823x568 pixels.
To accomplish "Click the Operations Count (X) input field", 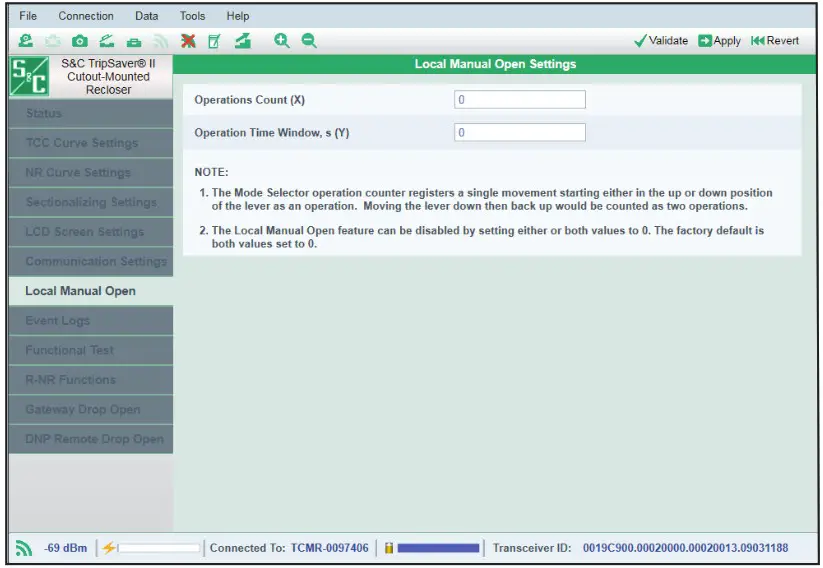I will point(520,100).
